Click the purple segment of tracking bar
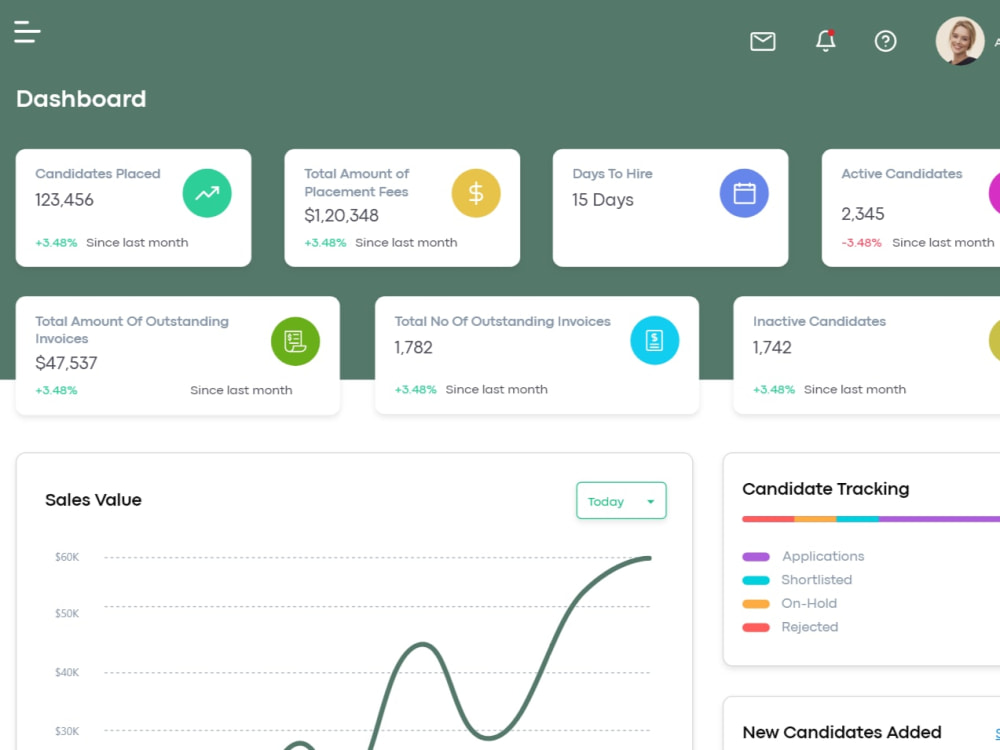The width and height of the screenshot is (1000, 750). [x=939, y=519]
